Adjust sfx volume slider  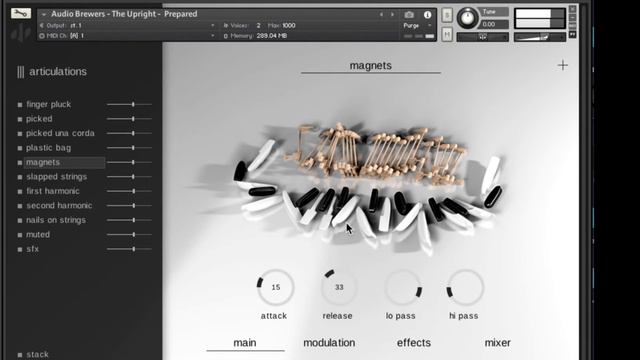point(129,249)
